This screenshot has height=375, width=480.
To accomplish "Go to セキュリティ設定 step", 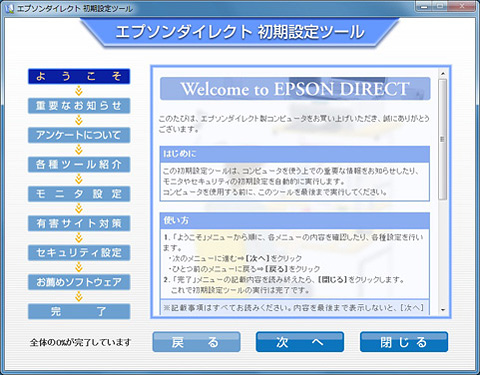I will pos(79,253).
